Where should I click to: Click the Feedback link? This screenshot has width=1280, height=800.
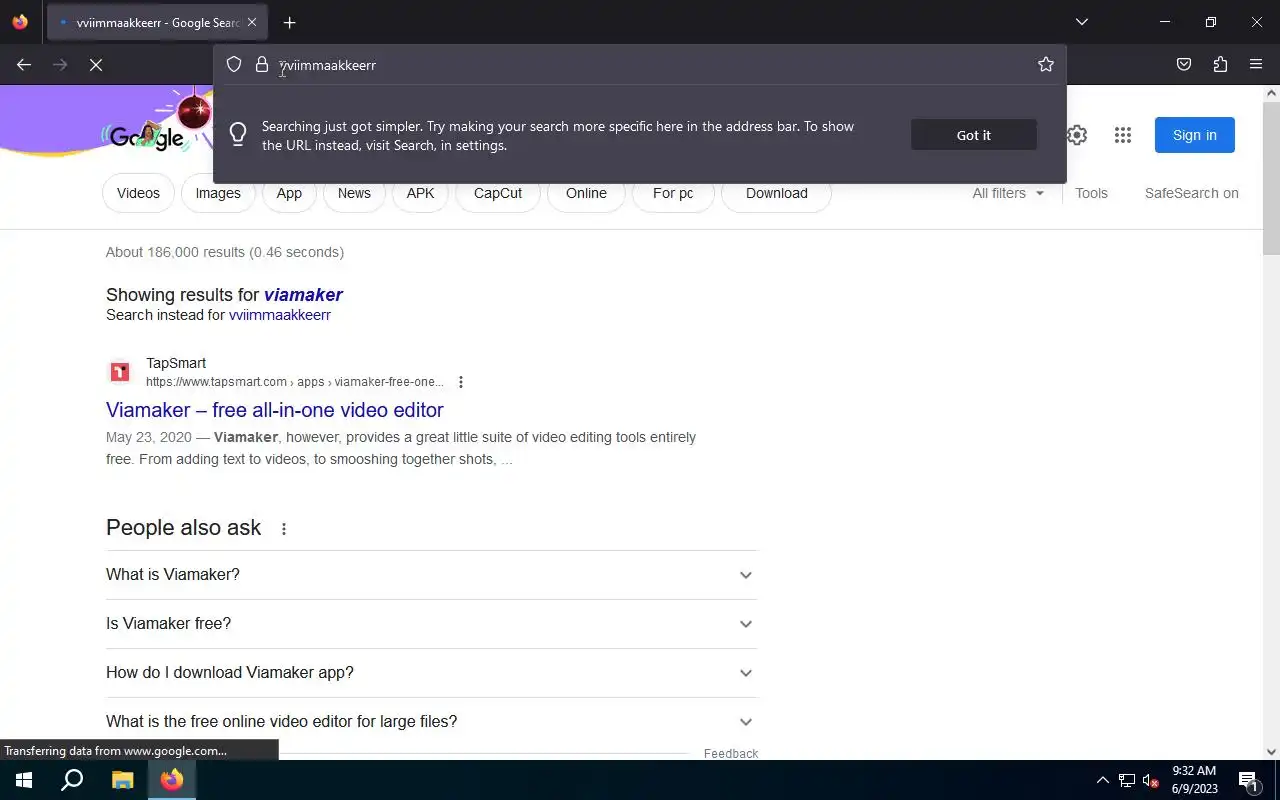[731, 753]
